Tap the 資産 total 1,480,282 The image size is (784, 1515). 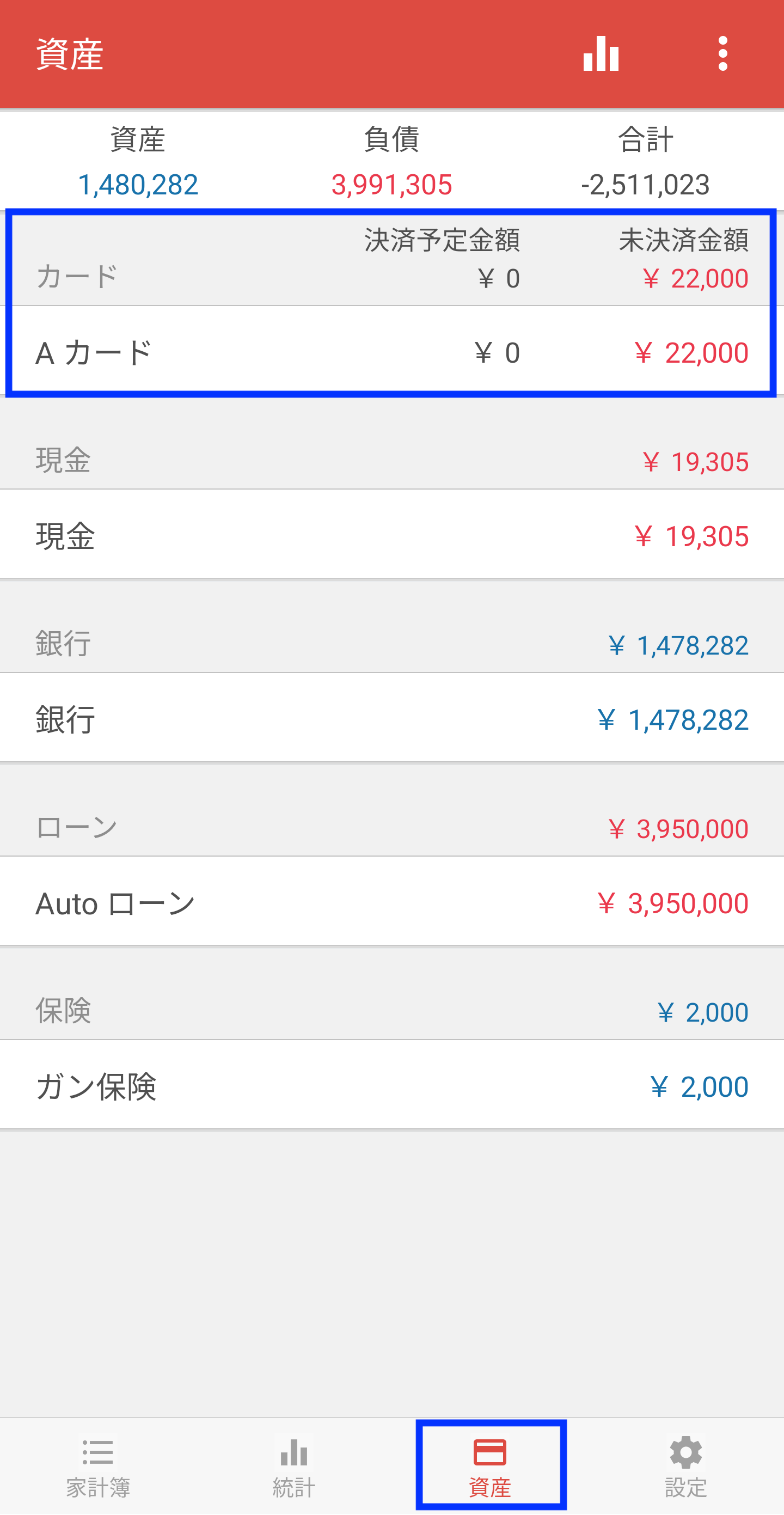(138, 185)
